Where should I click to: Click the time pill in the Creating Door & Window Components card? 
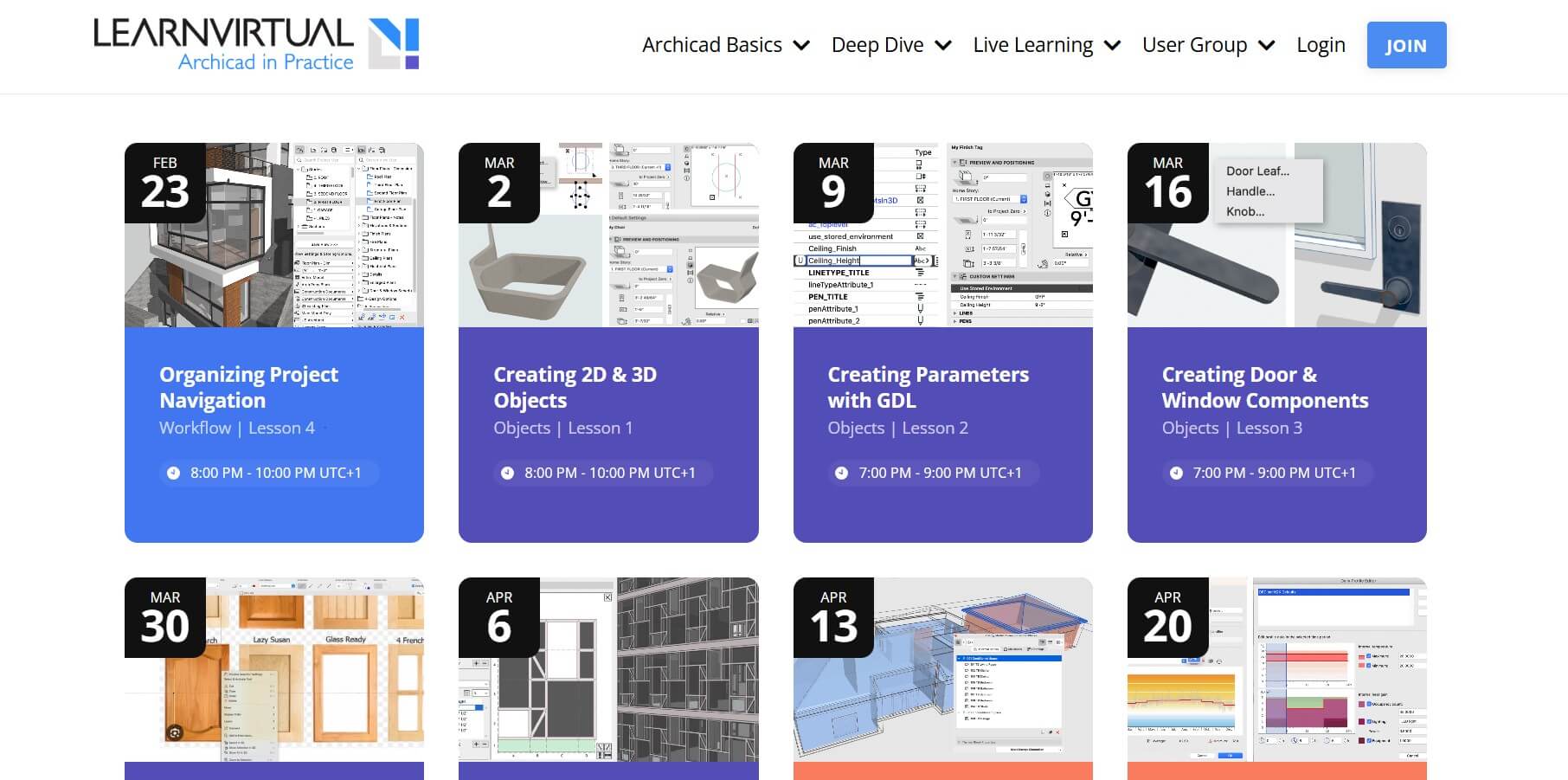pos(1267,473)
